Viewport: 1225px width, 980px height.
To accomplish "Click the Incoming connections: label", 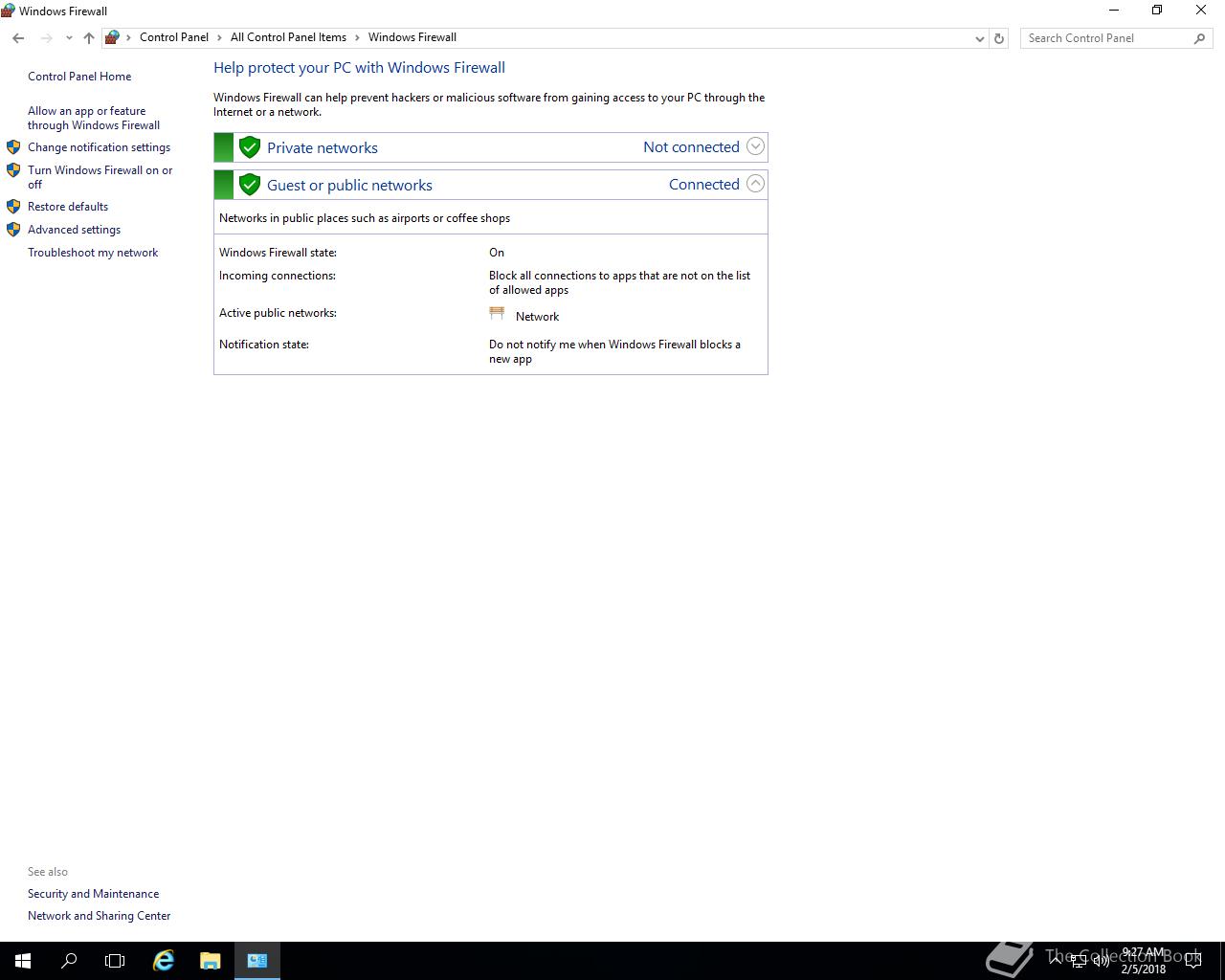I will pos(278,276).
